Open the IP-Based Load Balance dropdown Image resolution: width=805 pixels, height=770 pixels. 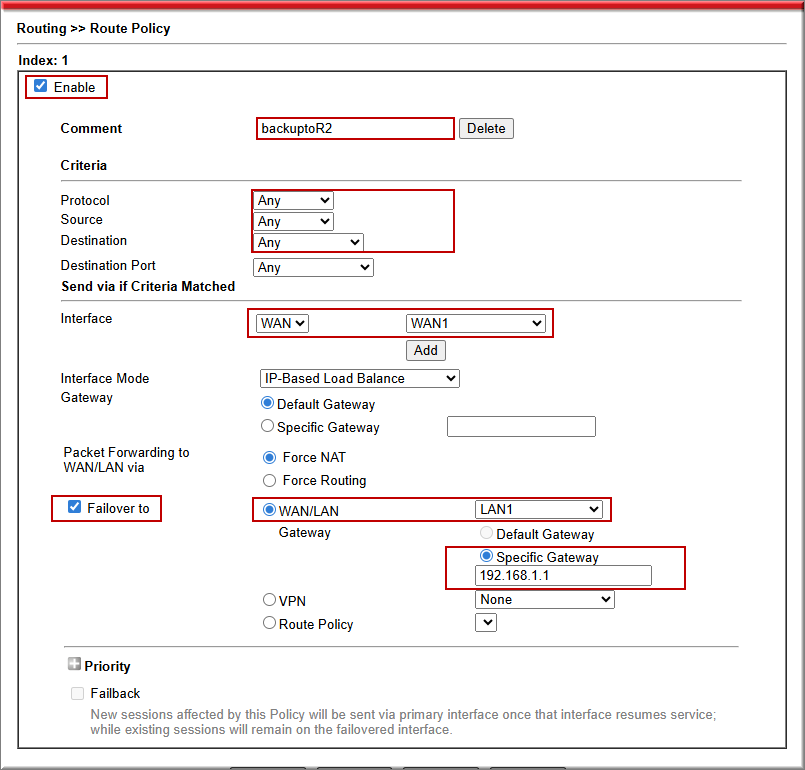pyautogui.click(x=359, y=378)
